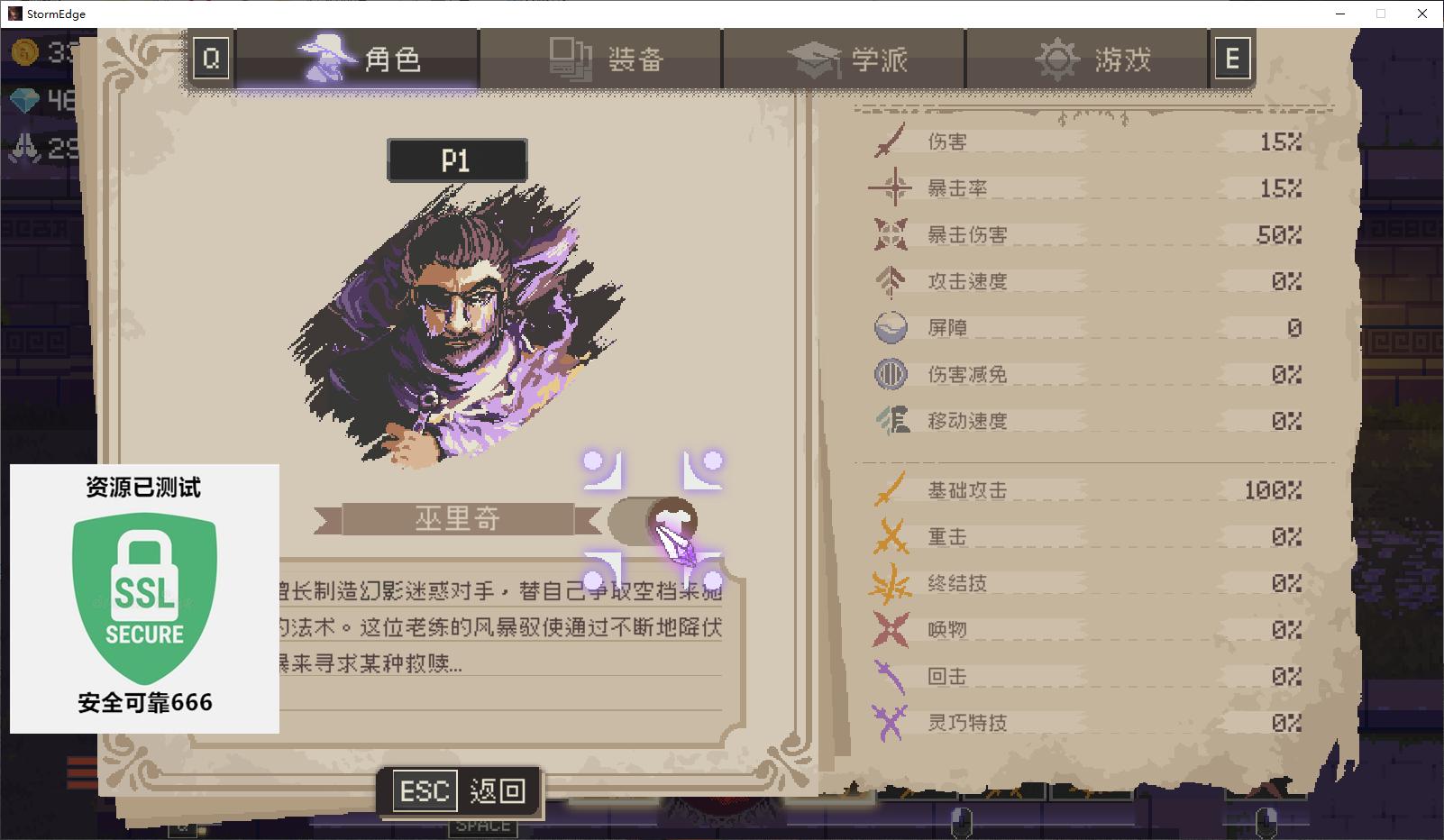Click the 终结技 finisher icon
Image resolution: width=1444 pixels, height=840 pixels.
click(890, 584)
